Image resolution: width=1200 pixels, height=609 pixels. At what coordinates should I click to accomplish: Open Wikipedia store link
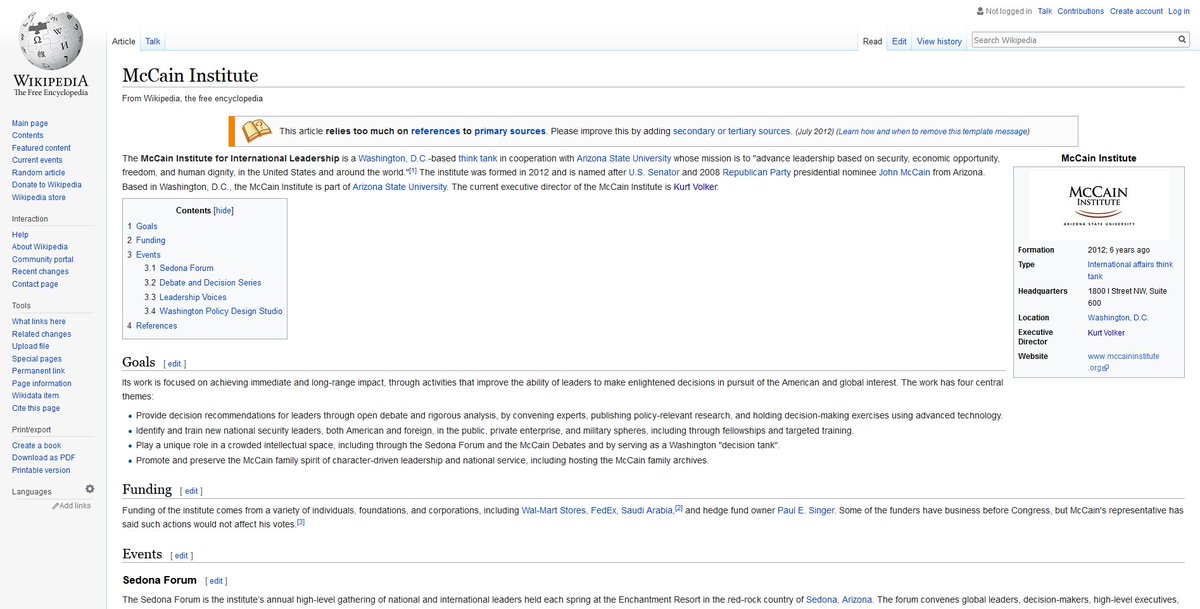(x=40, y=197)
